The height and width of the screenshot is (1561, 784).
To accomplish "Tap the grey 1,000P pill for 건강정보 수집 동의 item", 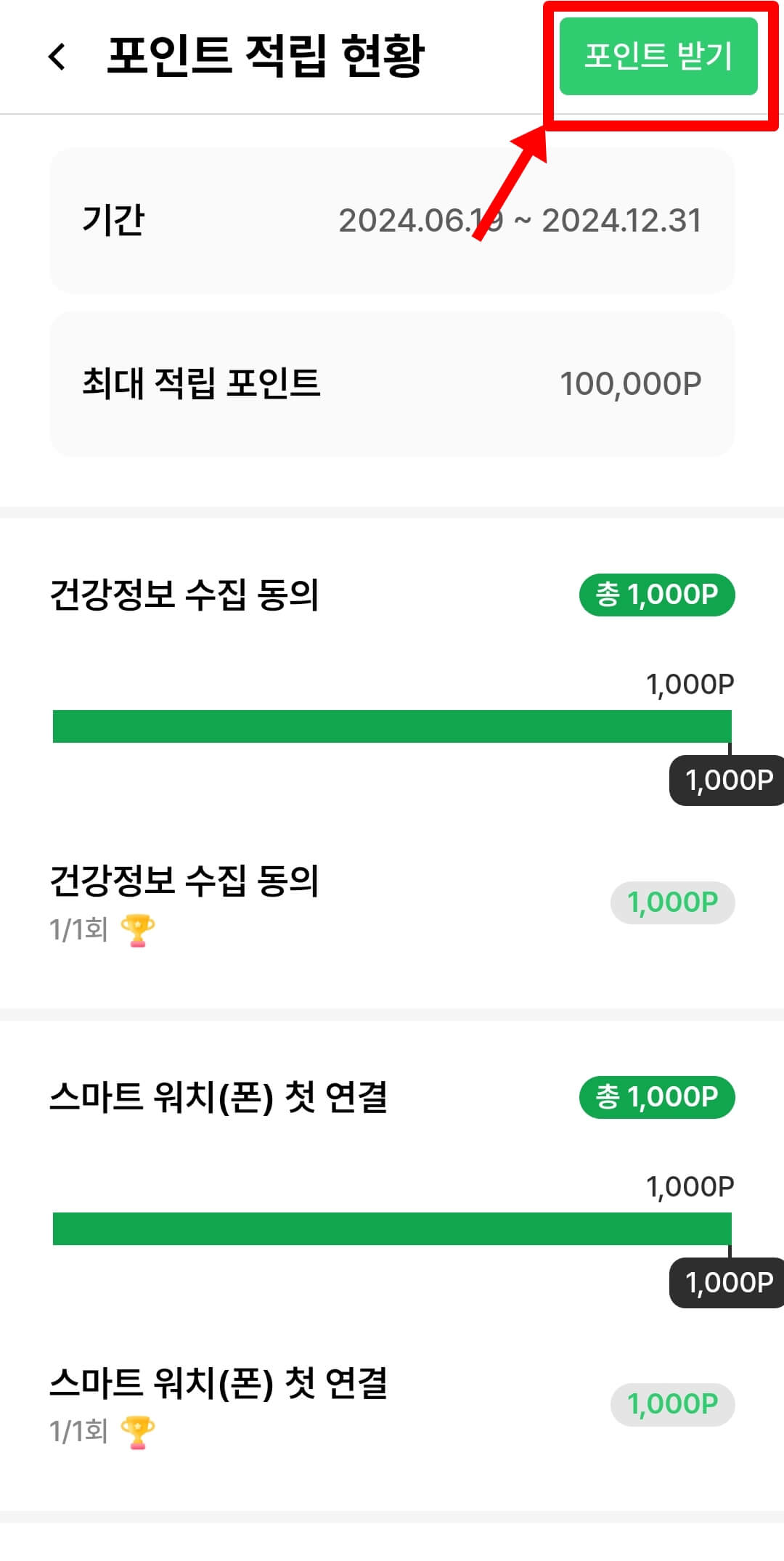I will click(x=673, y=902).
